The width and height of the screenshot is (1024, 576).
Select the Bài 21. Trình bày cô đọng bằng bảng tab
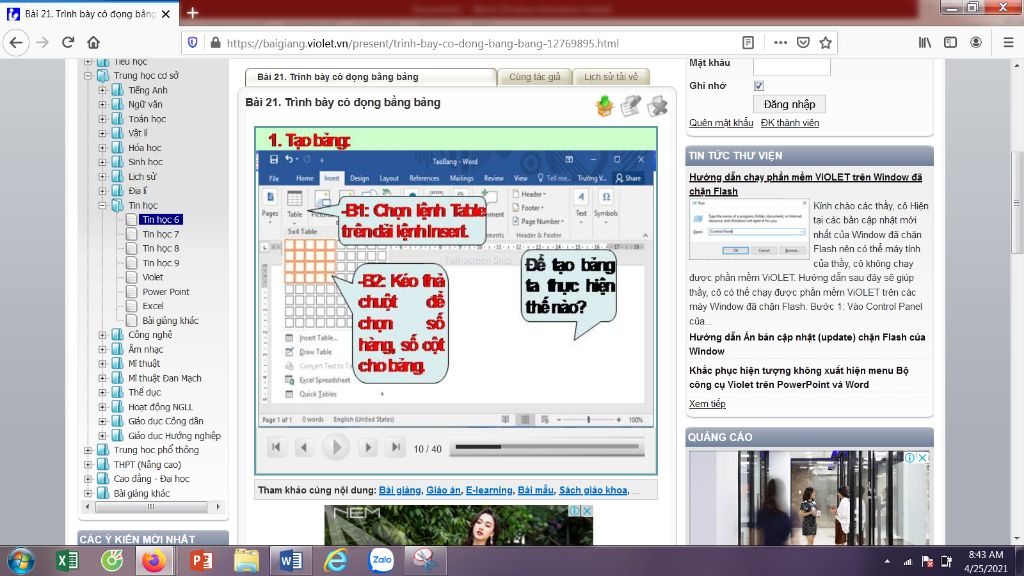[x=370, y=77]
